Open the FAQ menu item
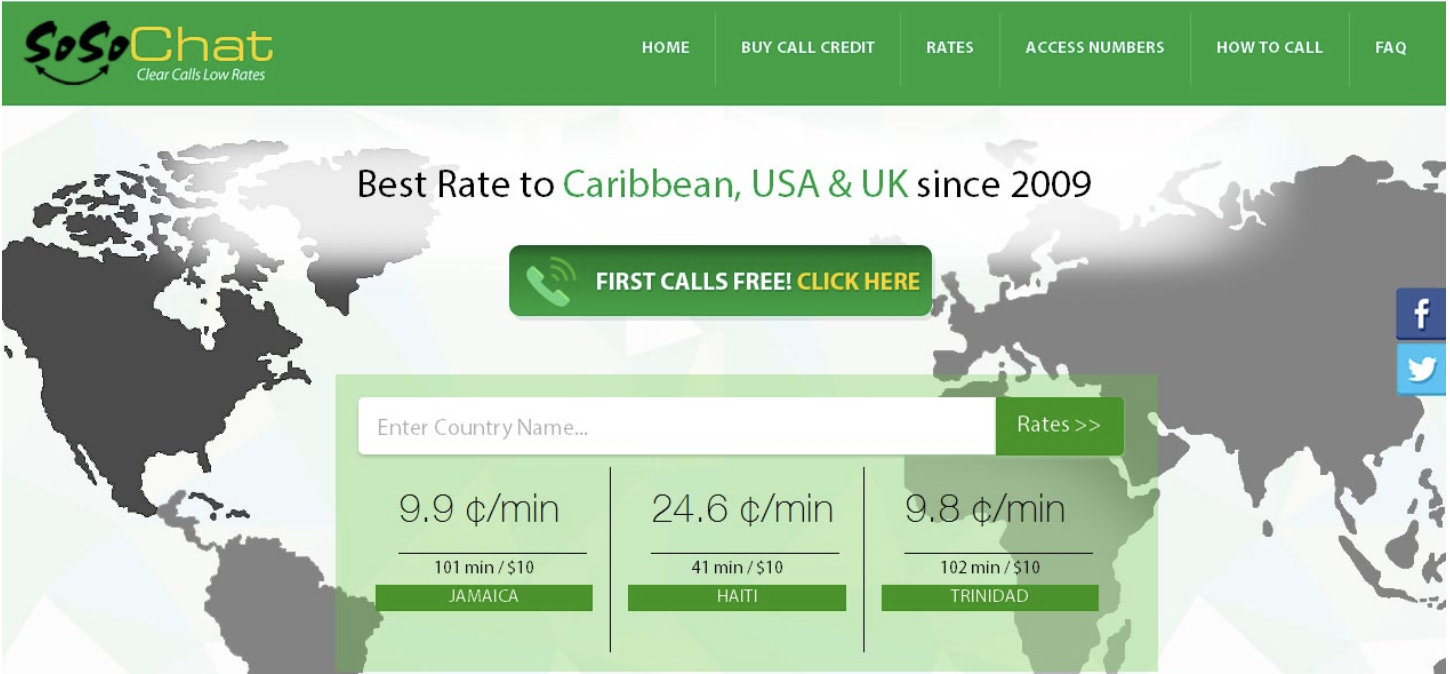Screen dimensions: 1450x674 [1391, 47]
